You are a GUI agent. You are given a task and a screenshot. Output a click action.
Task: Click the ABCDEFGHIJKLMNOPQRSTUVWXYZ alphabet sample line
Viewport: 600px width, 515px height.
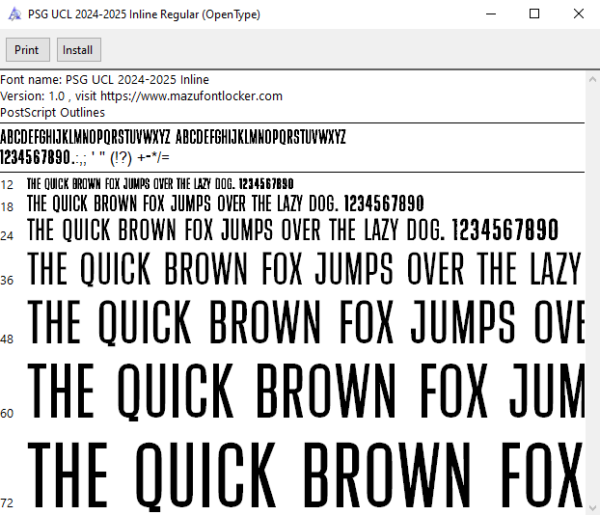tap(173, 137)
